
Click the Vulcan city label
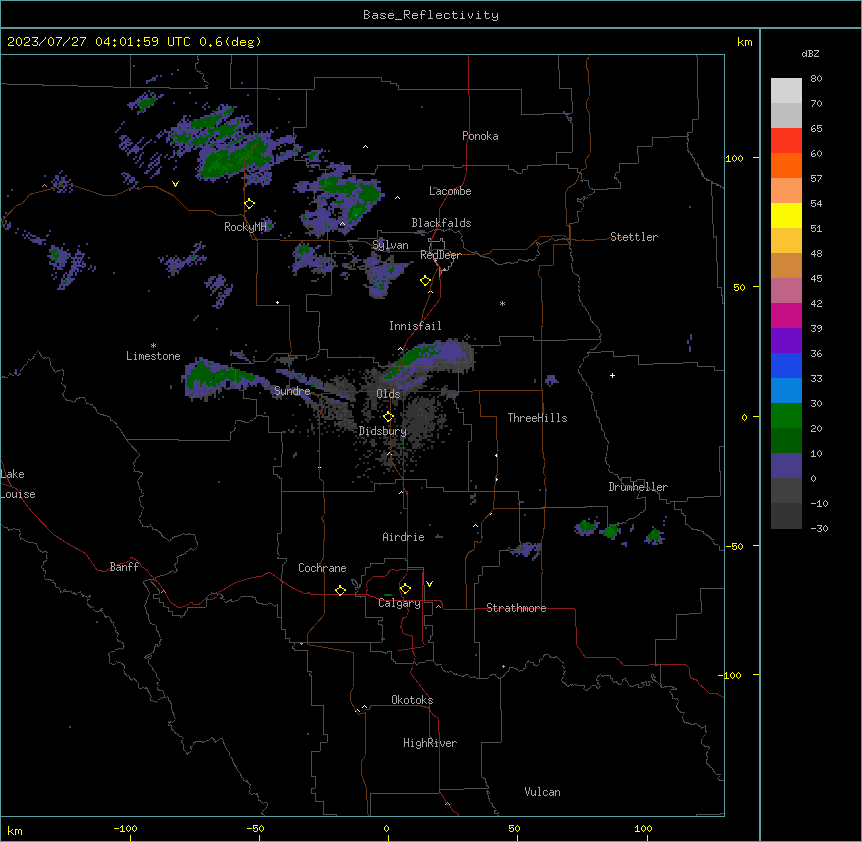(x=543, y=792)
